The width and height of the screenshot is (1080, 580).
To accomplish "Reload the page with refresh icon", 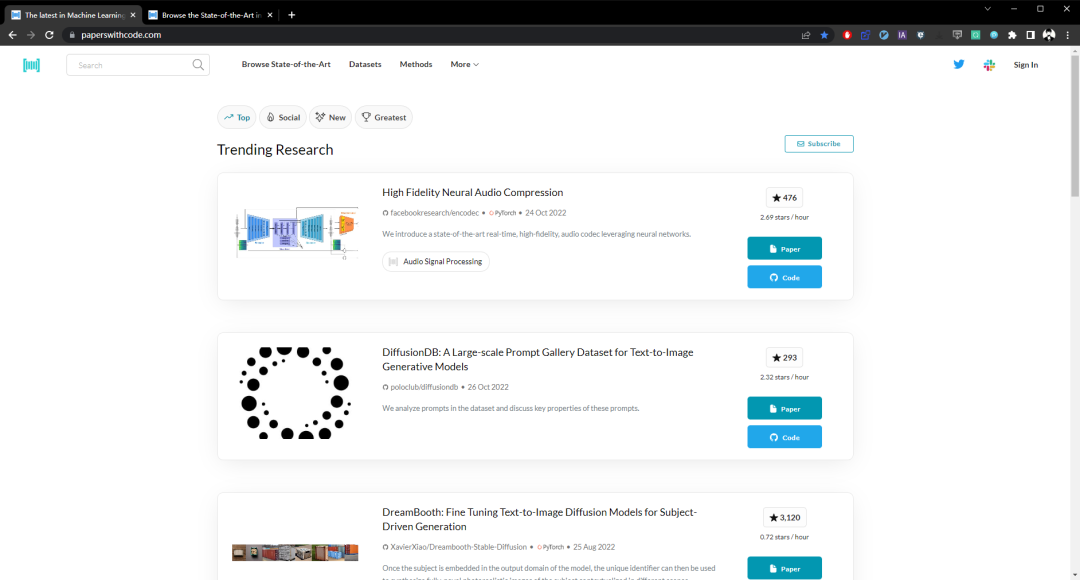I will coord(49,34).
